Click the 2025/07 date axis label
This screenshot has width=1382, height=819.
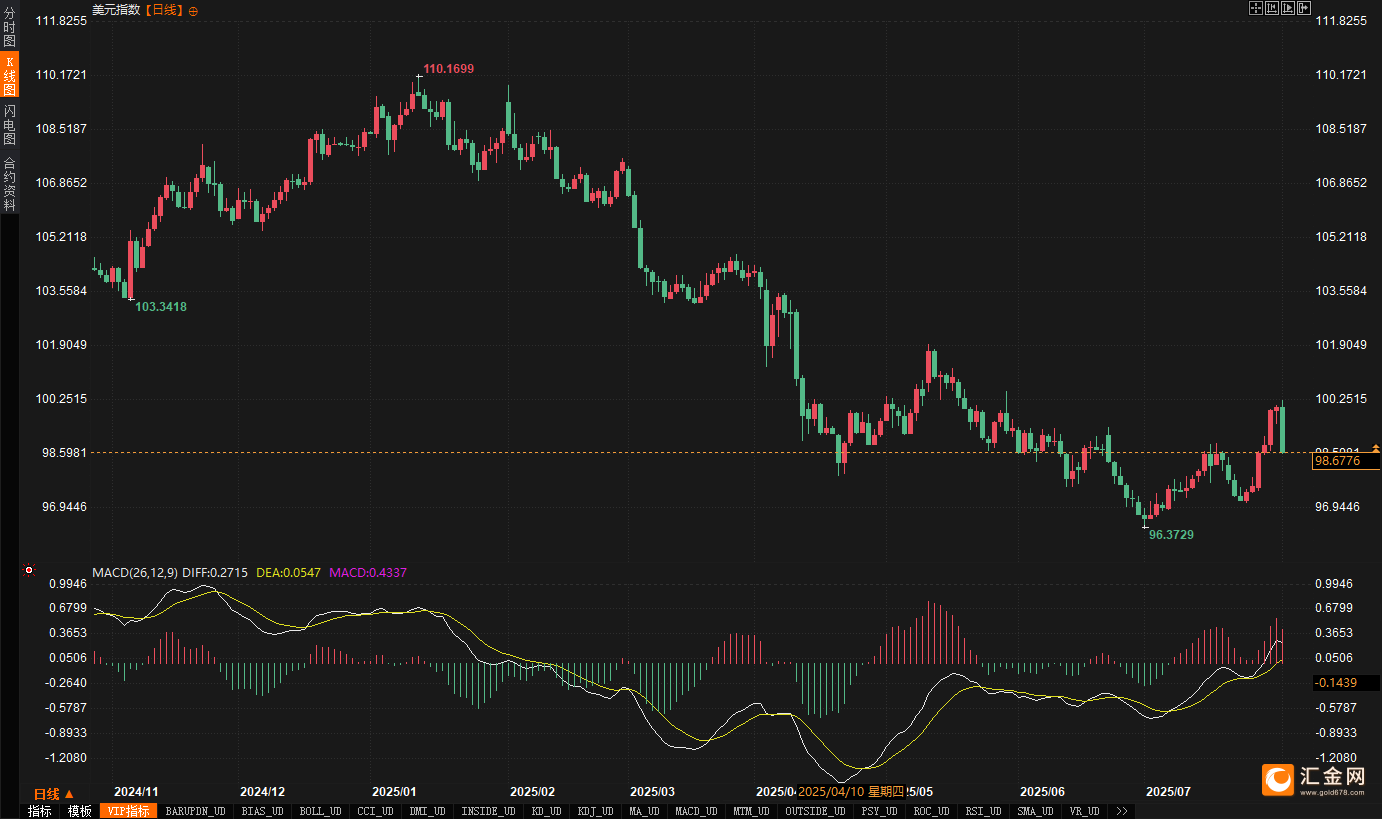1168,791
